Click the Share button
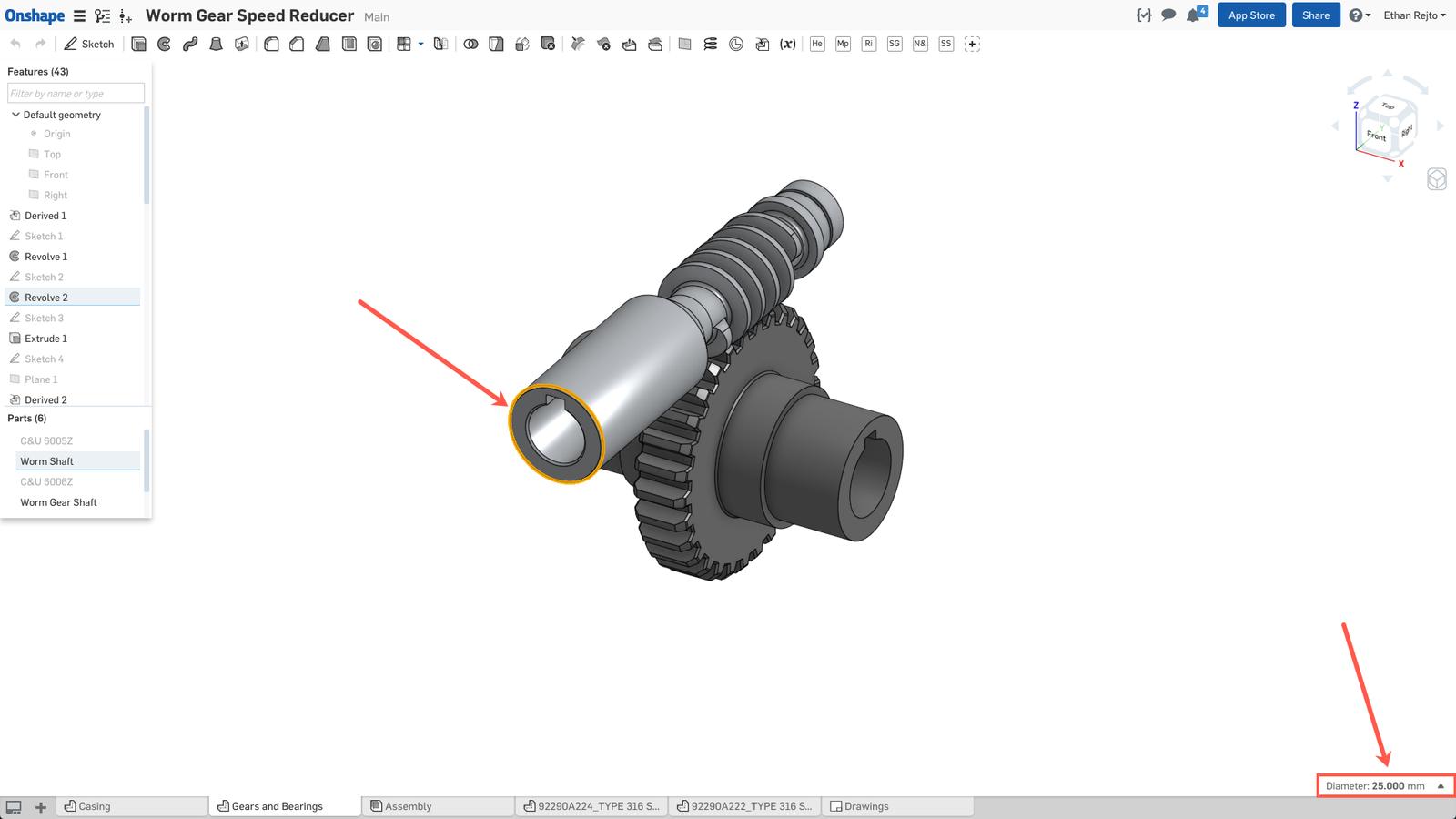 click(x=1315, y=15)
